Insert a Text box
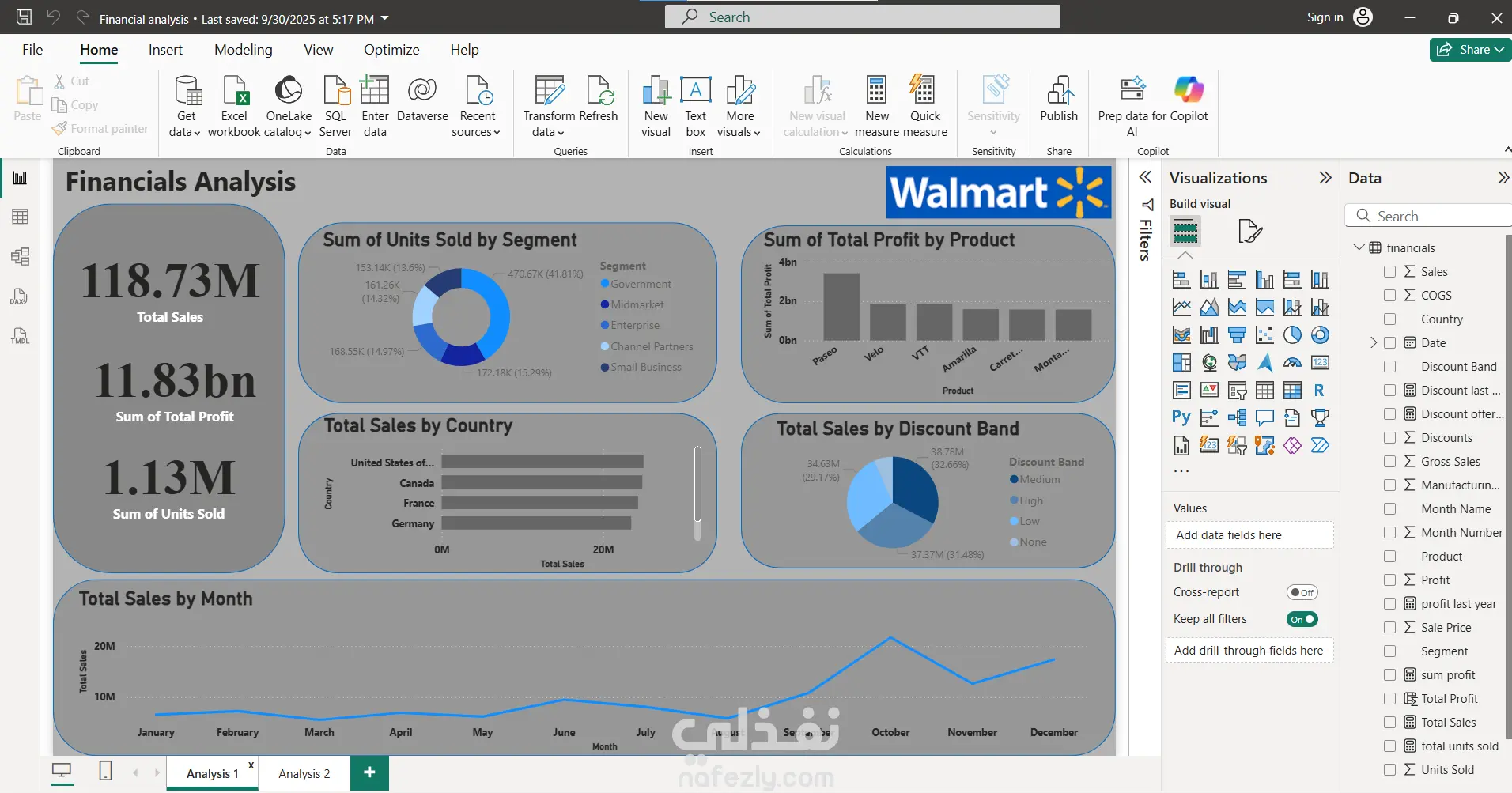 pyautogui.click(x=696, y=106)
